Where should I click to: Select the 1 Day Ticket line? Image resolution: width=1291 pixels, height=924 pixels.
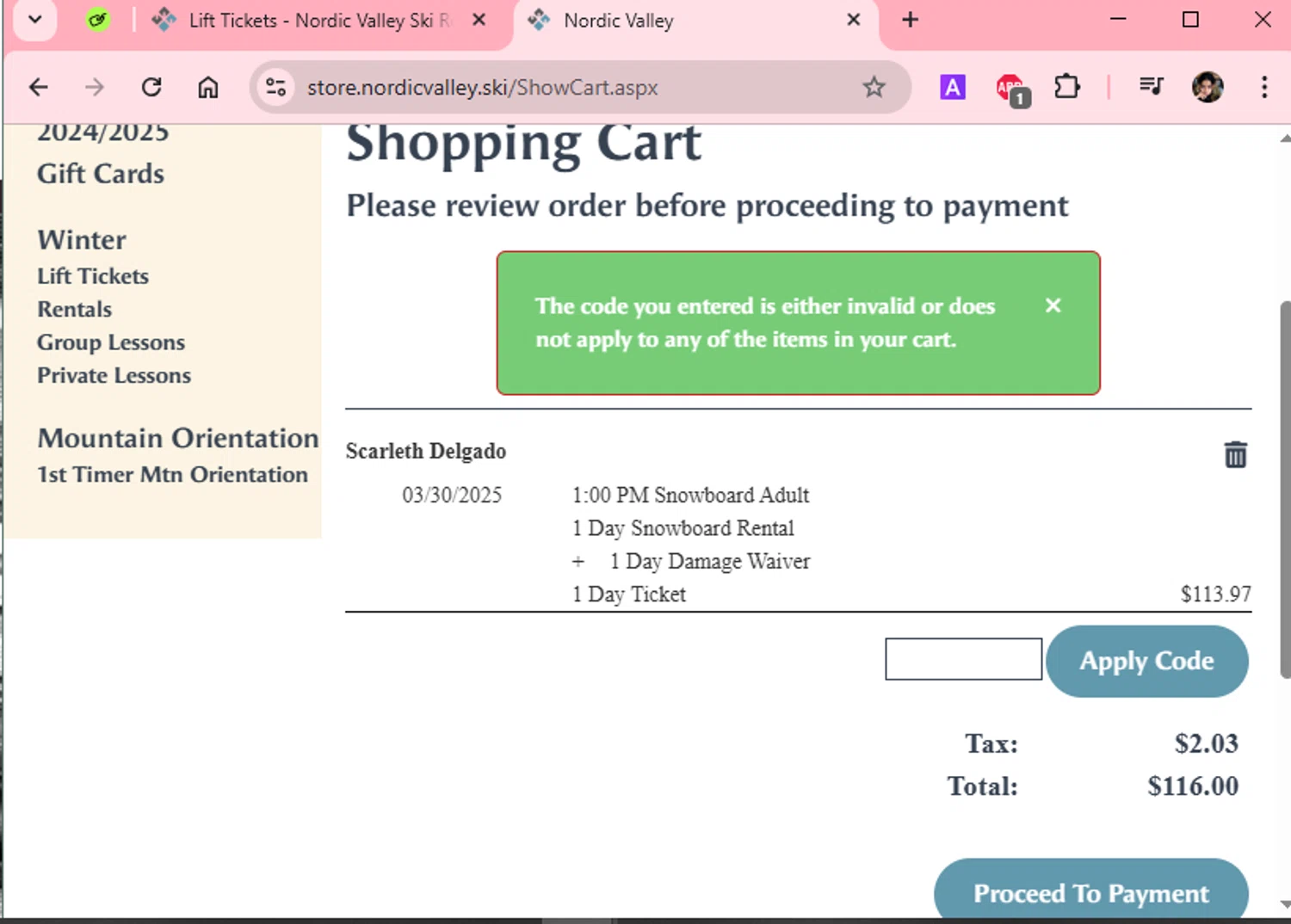(x=629, y=594)
